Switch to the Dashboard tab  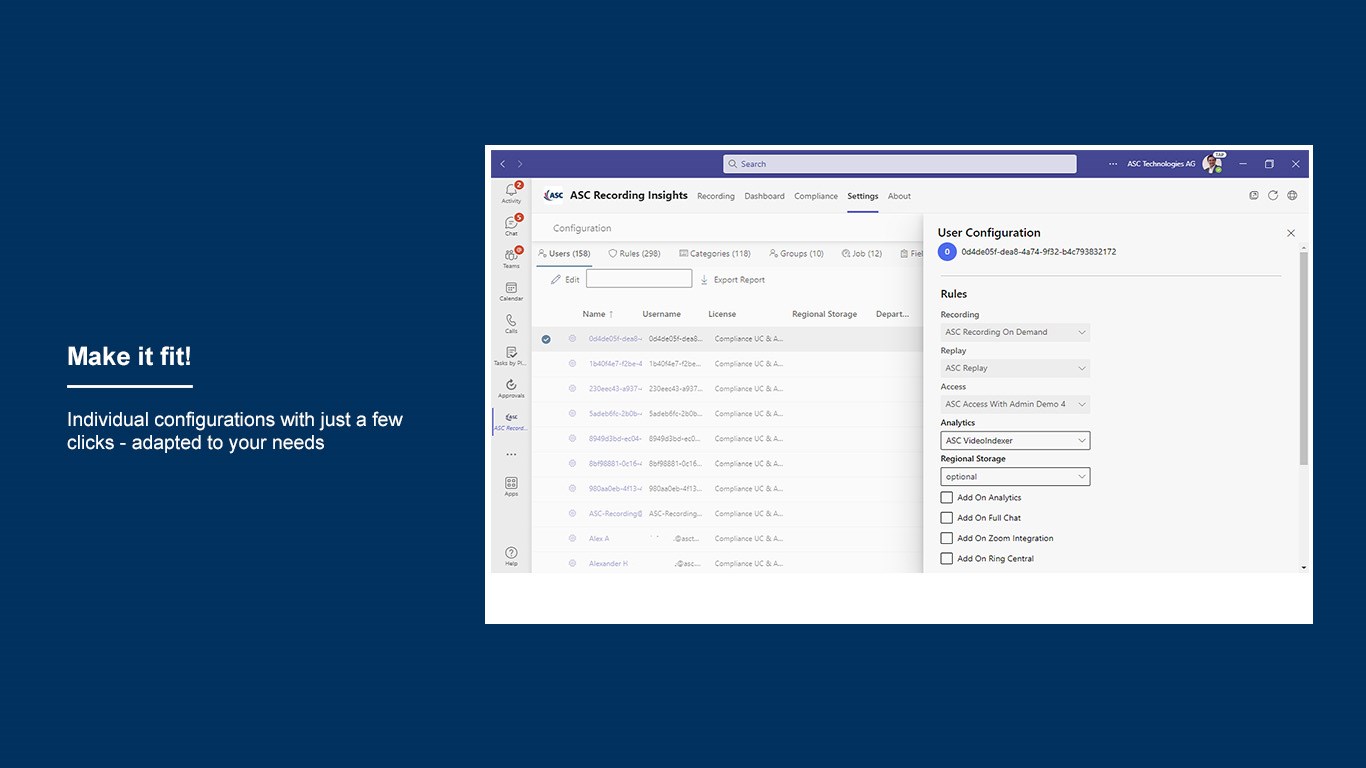click(x=764, y=196)
